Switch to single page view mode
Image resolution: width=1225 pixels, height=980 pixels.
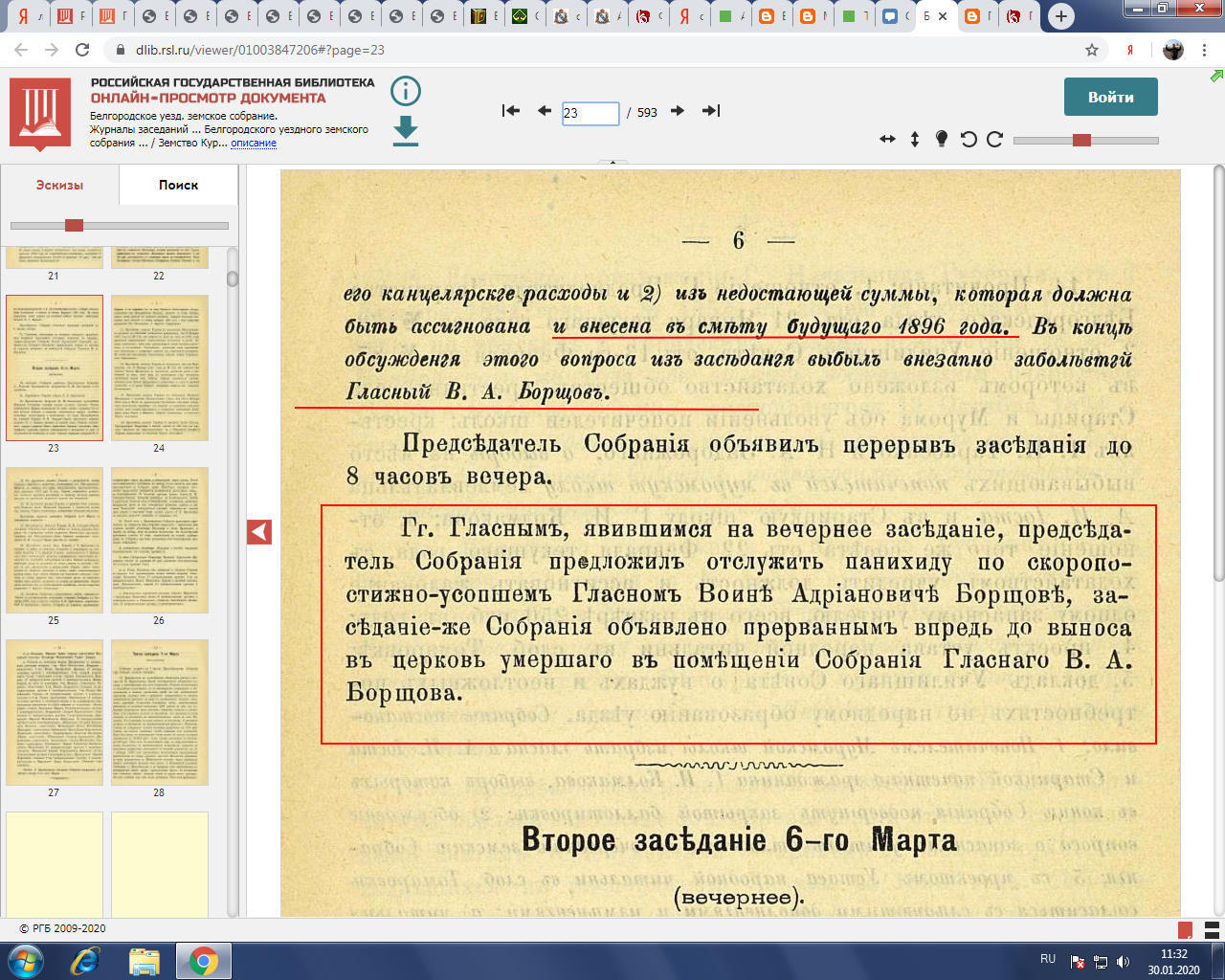[1185, 929]
